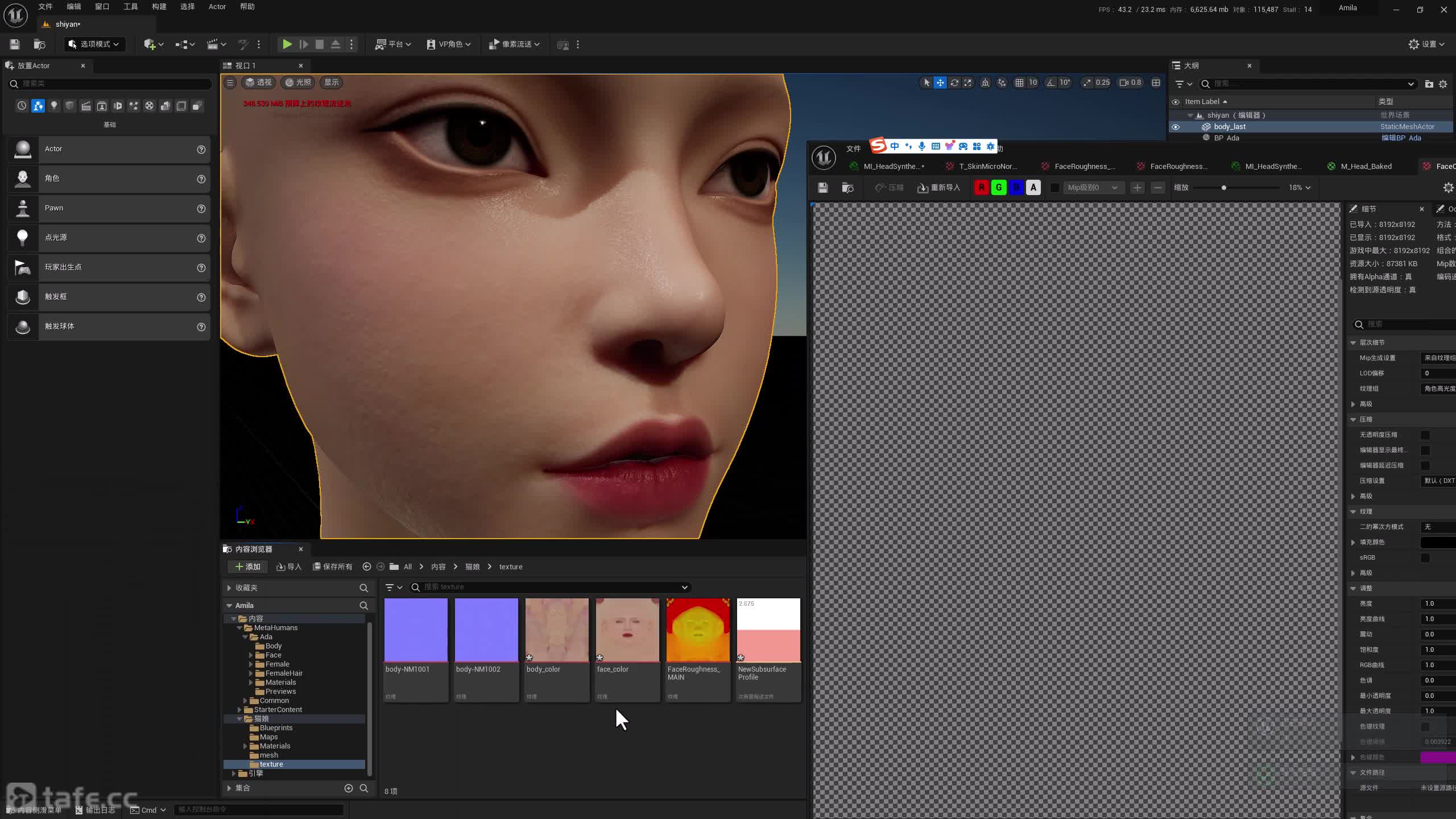Viewport: 1456px width, 819px height.
Task: Click the reimport texture button
Action: click(x=938, y=188)
